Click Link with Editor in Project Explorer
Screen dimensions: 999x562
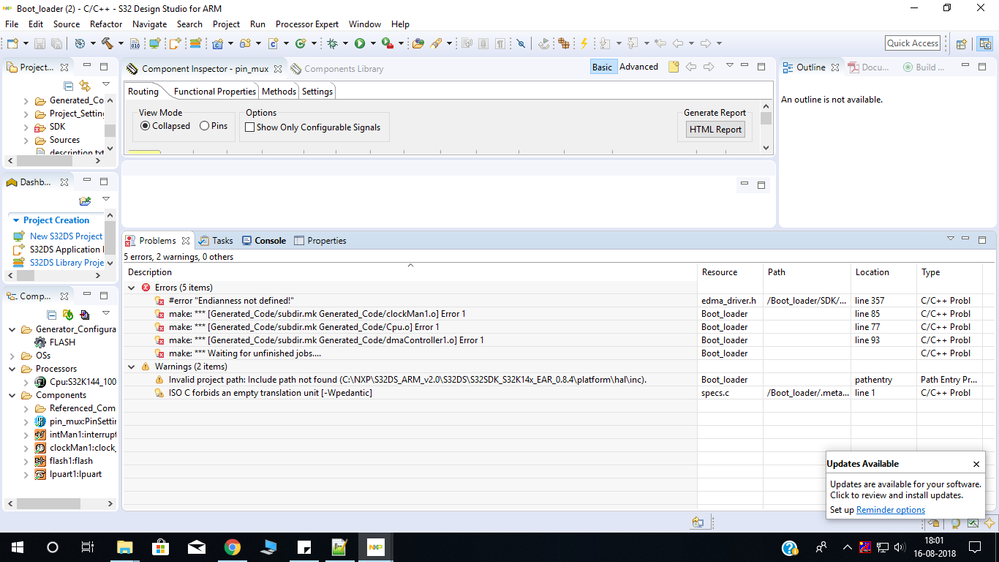click(x=85, y=85)
